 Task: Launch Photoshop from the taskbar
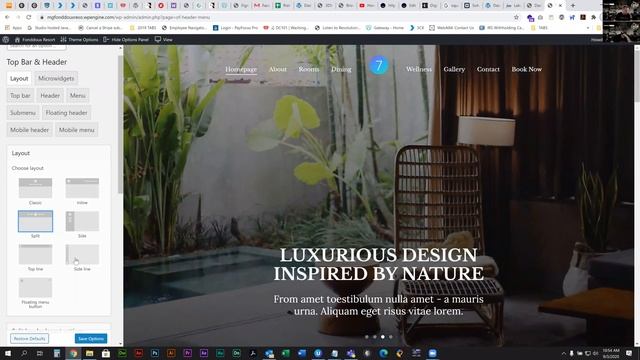pyautogui.click(x=155, y=353)
